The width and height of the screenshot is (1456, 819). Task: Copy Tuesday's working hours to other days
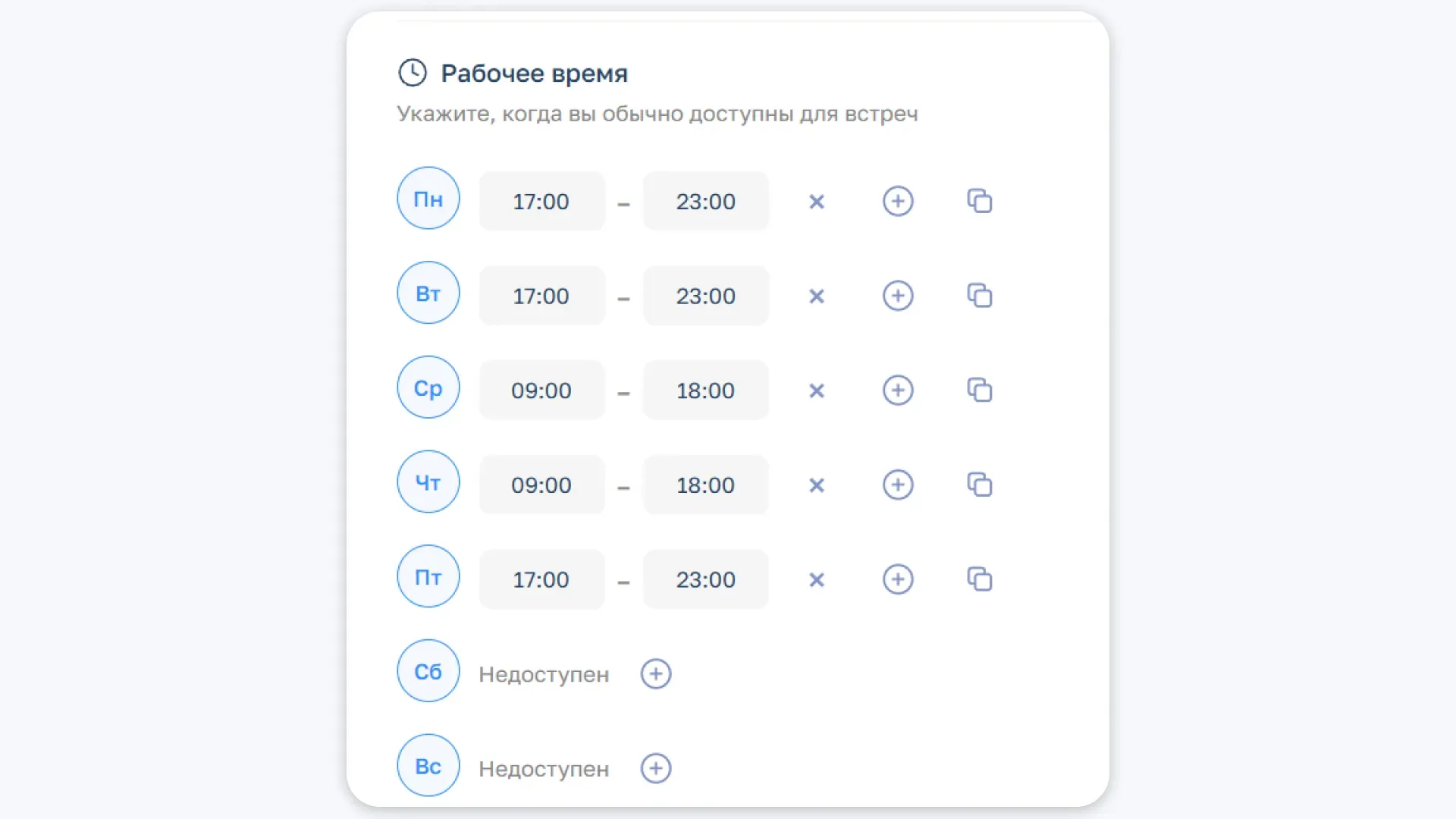979,296
